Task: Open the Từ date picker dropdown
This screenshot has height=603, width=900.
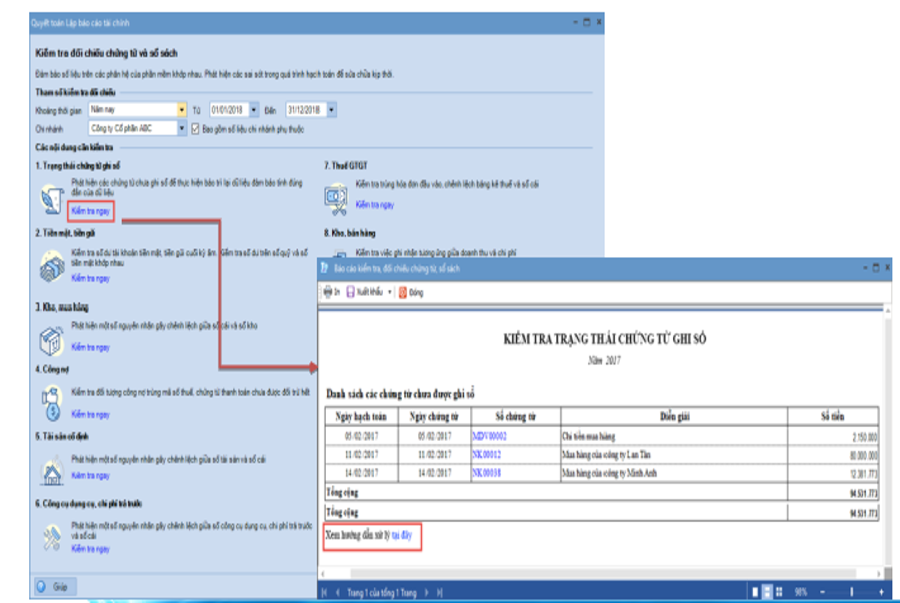Action: click(254, 109)
